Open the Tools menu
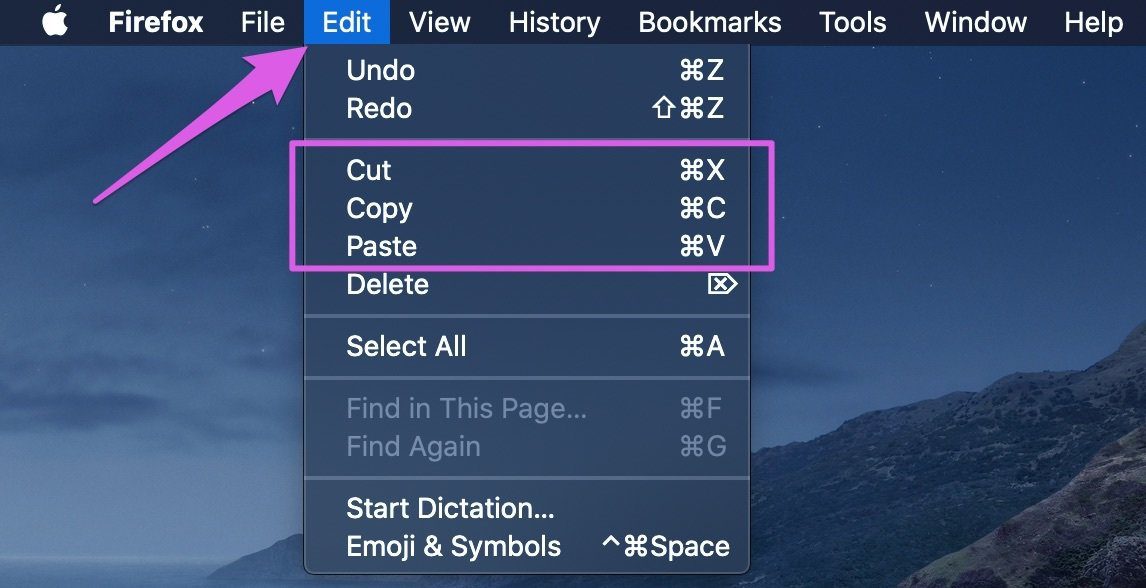 coord(852,23)
